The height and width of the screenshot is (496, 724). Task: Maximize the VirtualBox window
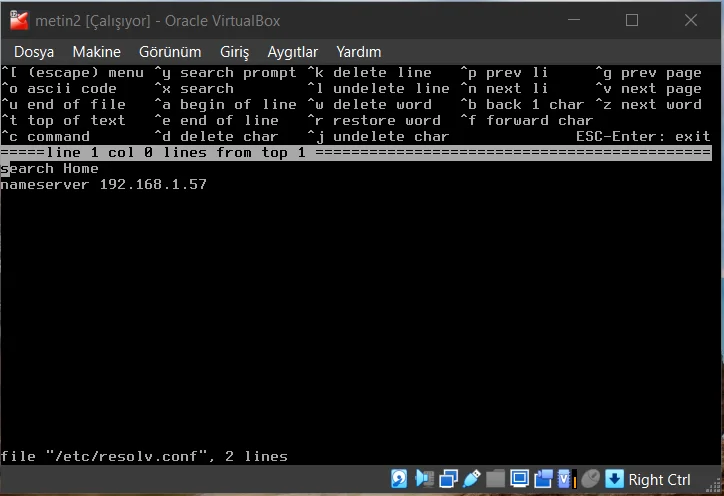point(631,20)
